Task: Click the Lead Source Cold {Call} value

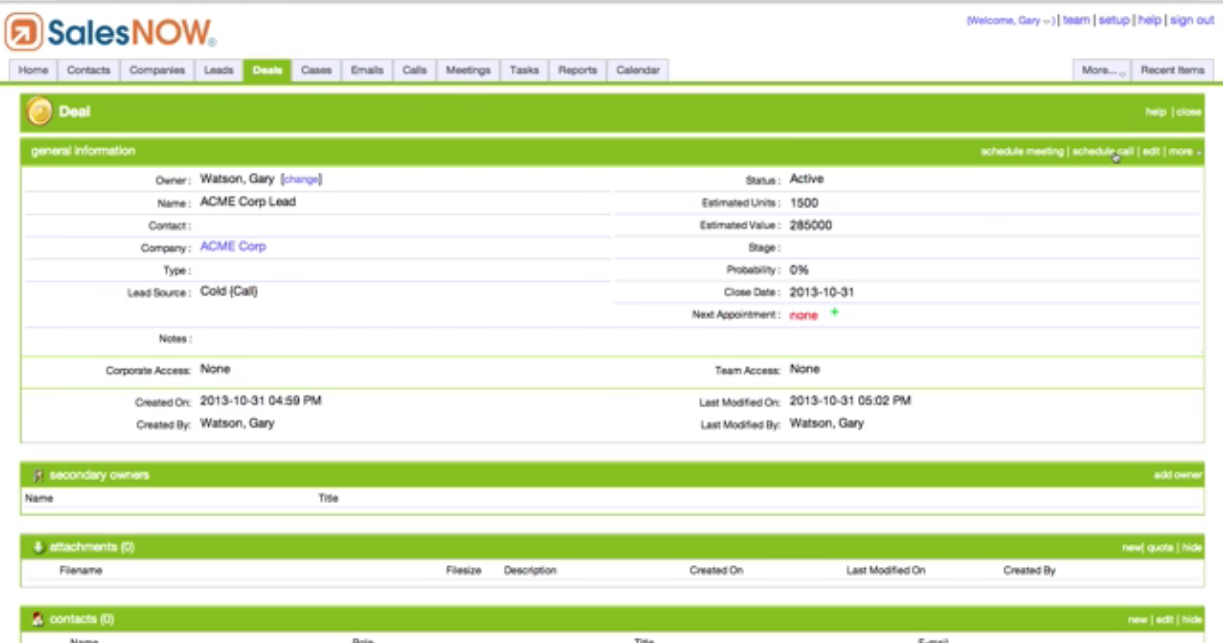Action: pos(229,292)
